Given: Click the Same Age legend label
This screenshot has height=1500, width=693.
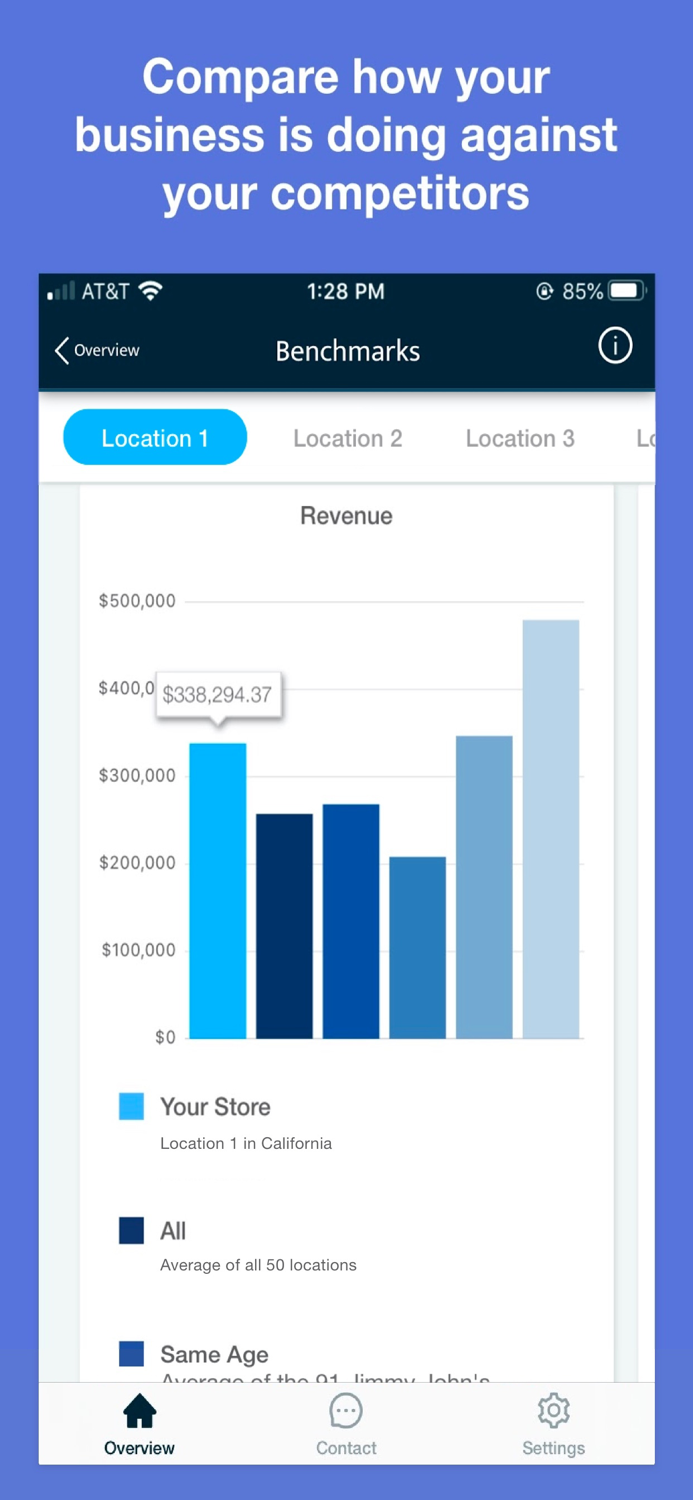Looking at the screenshot, I should (x=214, y=1355).
